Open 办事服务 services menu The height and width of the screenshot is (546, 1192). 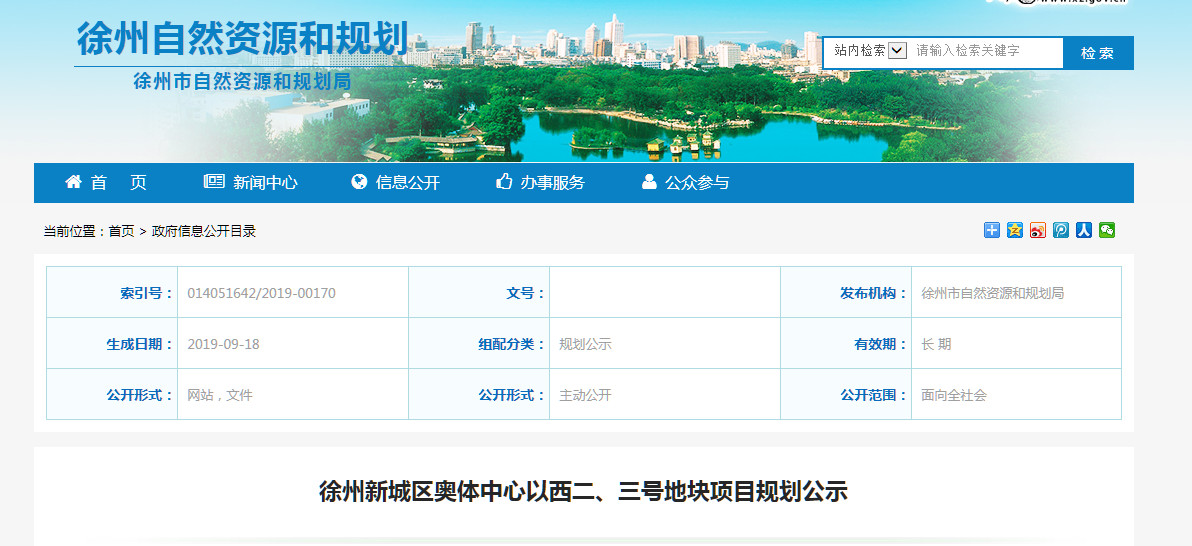pyautogui.click(x=541, y=183)
